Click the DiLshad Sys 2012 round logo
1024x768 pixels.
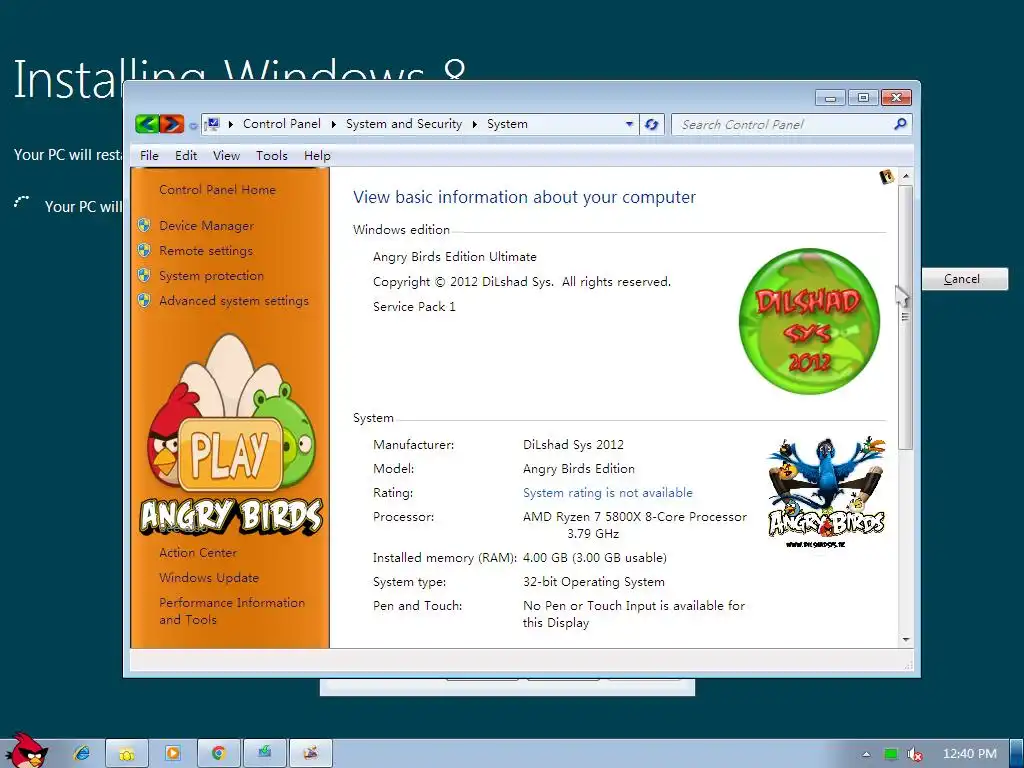[x=809, y=321]
